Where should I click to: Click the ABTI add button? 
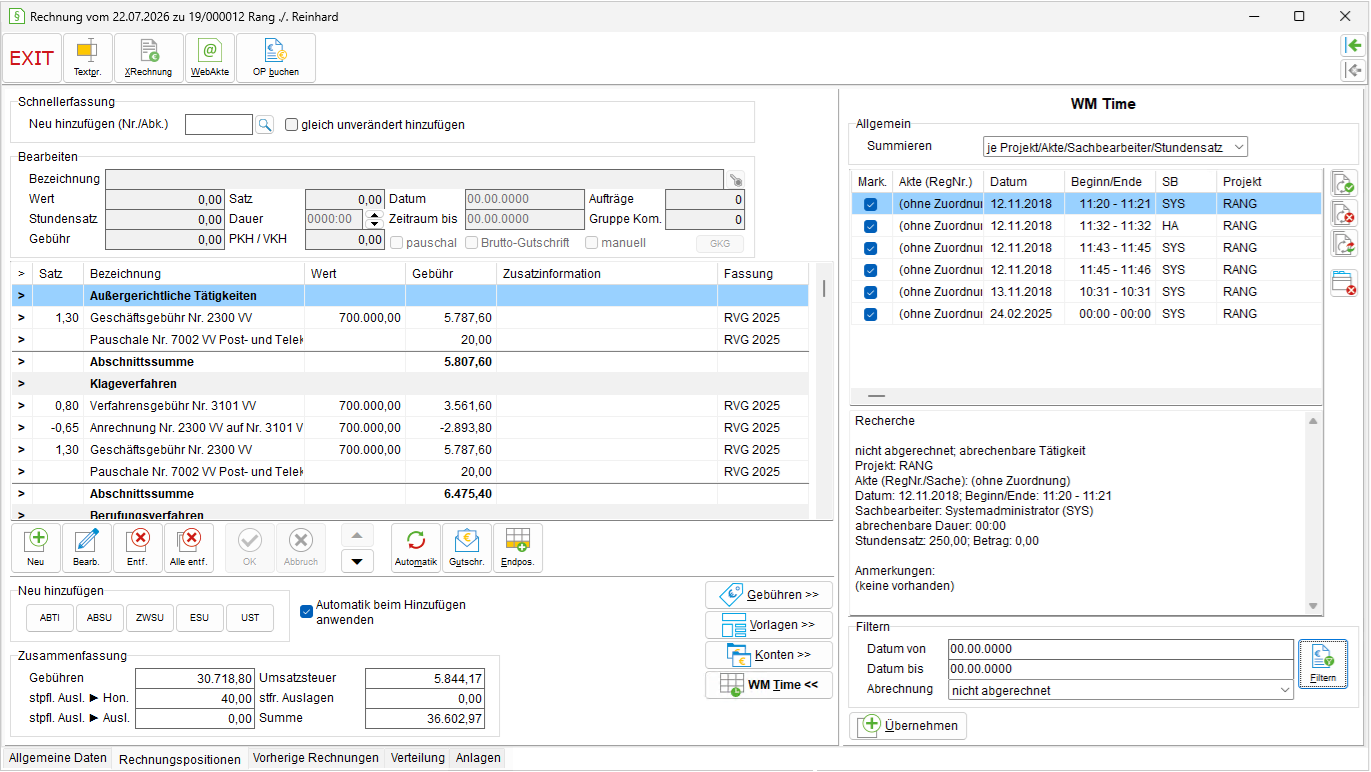tap(50, 618)
